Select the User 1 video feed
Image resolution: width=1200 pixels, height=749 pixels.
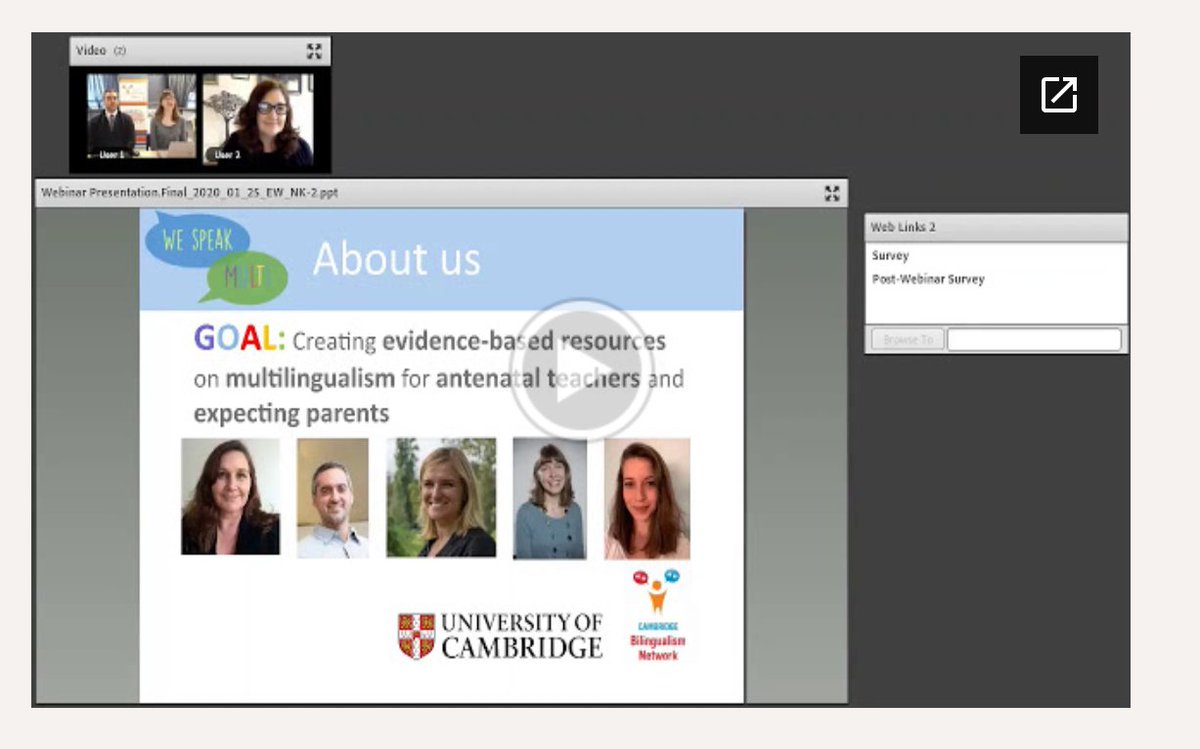point(141,117)
